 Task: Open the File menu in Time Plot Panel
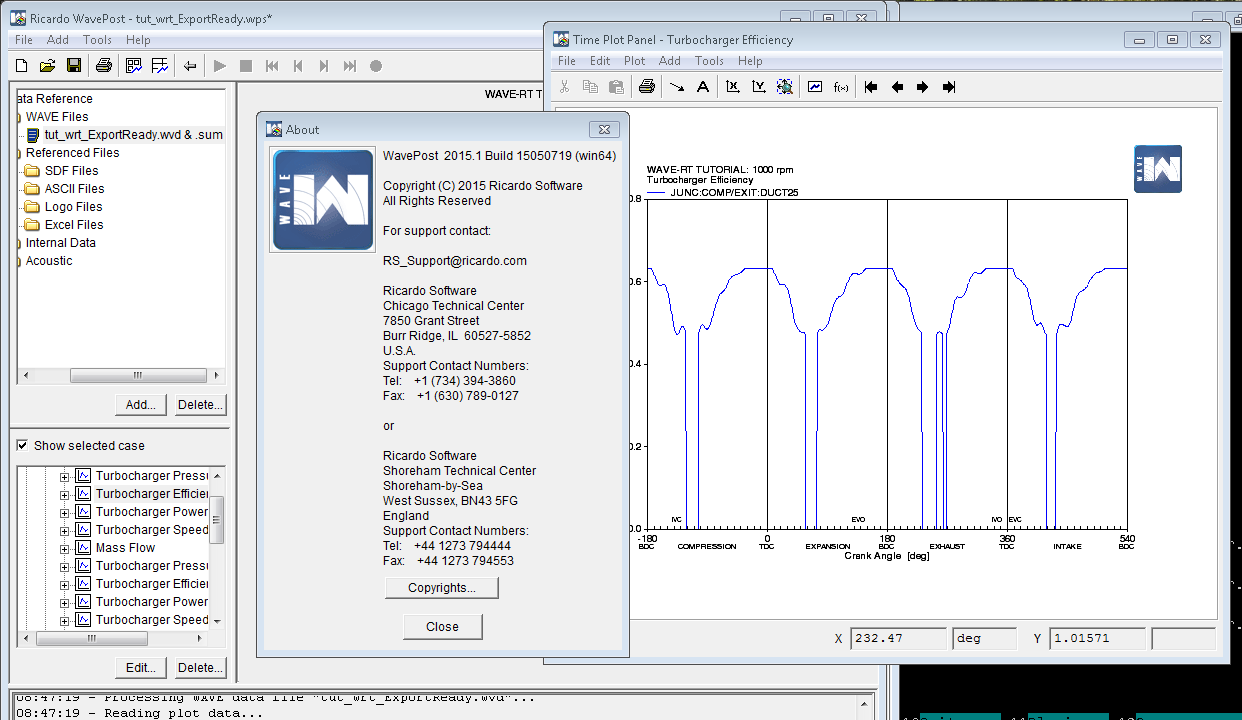pos(567,61)
